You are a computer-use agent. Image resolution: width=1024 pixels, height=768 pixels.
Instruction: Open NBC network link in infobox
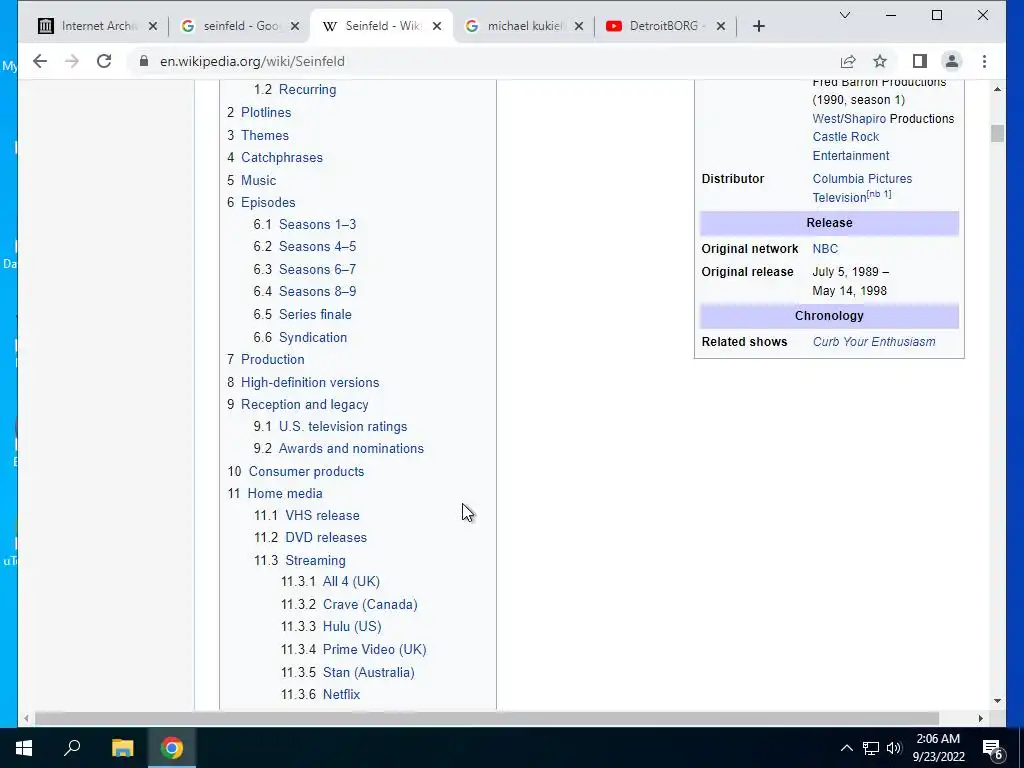coord(825,249)
